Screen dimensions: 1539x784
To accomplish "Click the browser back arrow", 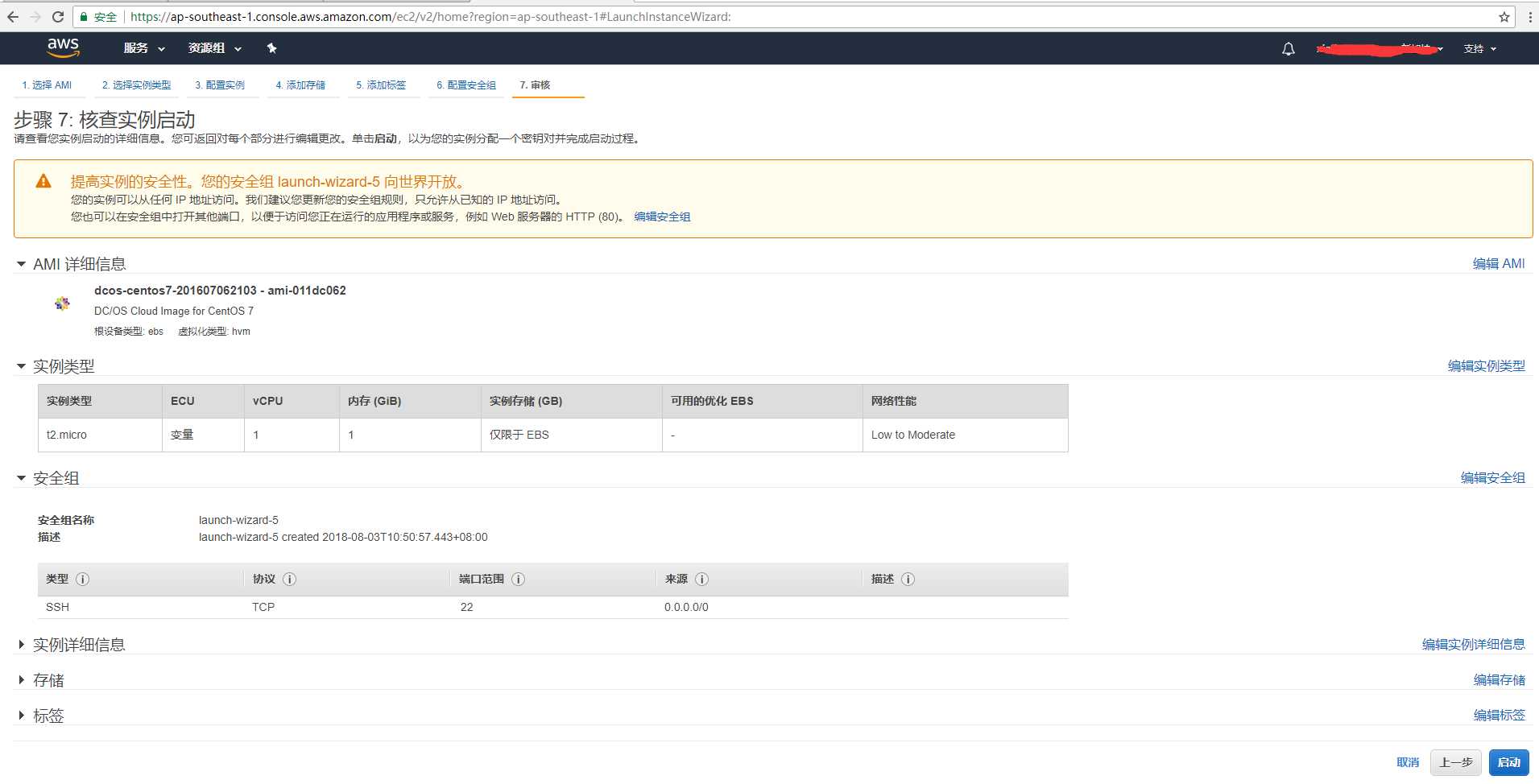I will (13, 16).
